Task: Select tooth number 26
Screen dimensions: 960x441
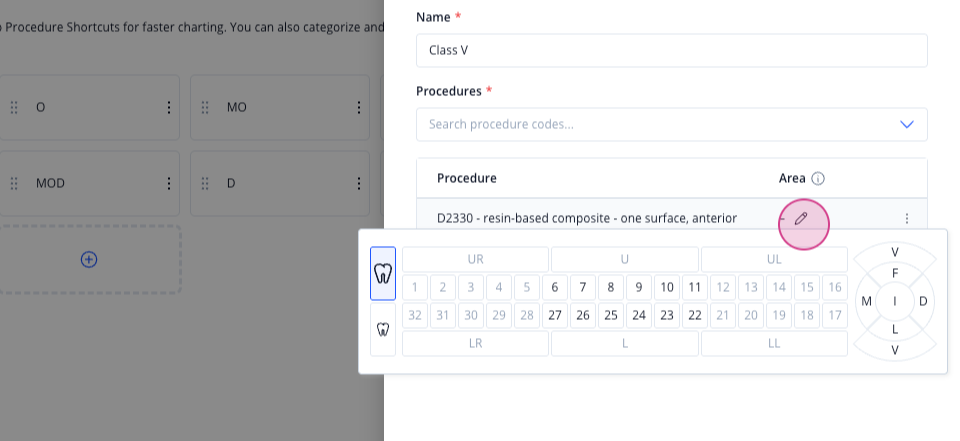Action: click(583, 315)
